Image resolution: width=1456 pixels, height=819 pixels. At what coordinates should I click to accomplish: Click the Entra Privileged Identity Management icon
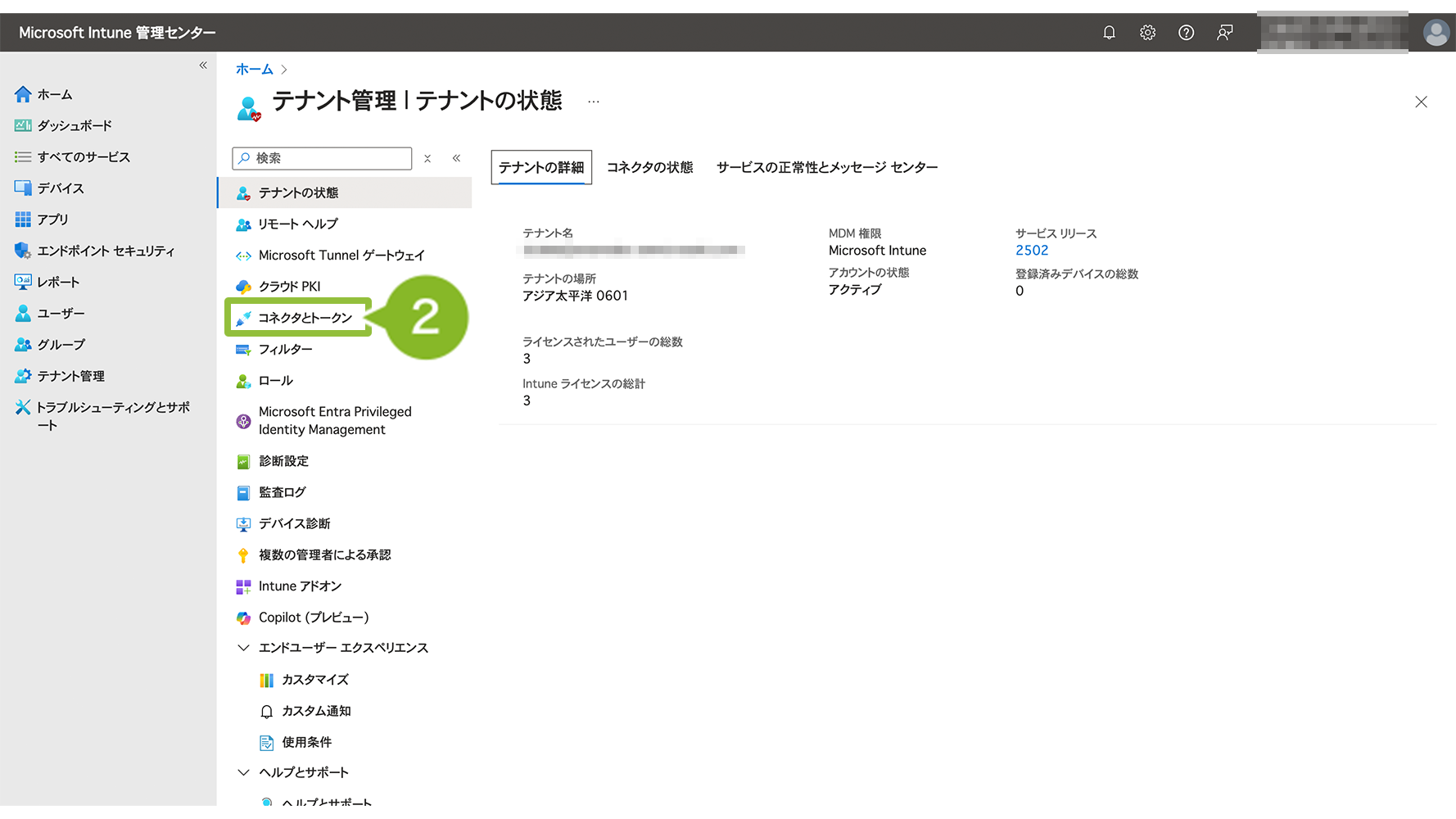(x=243, y=421)
